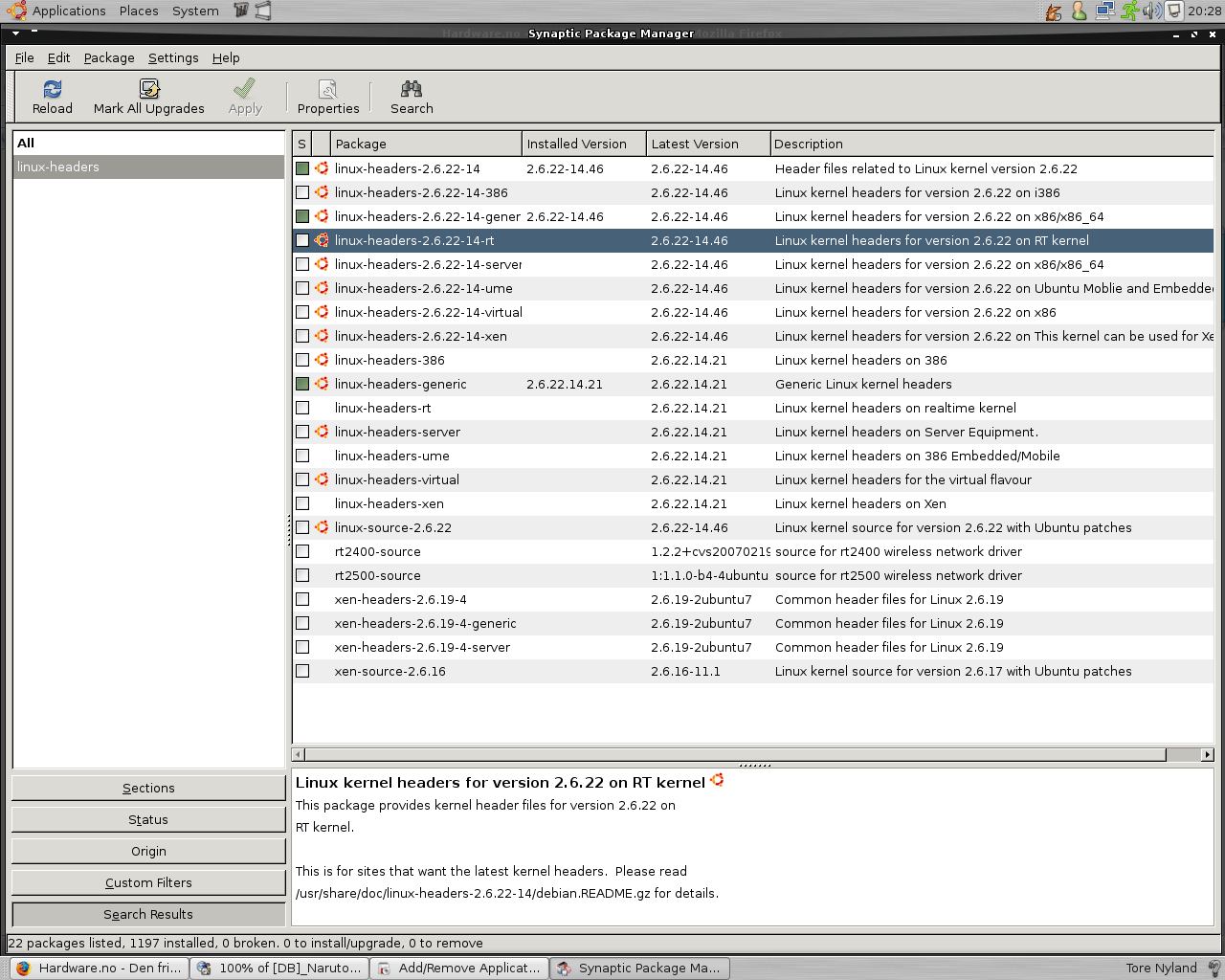Open the volume speaker tray icon
Viewport: 1225px width, 980px height.
tap(1152, 11)
